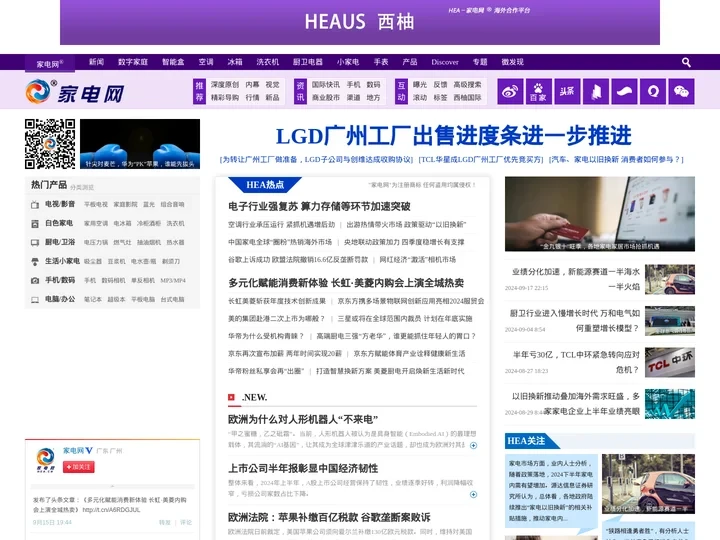
Task: Click the TV icon beside 电视/影音
Action: (x=35, y=205)
